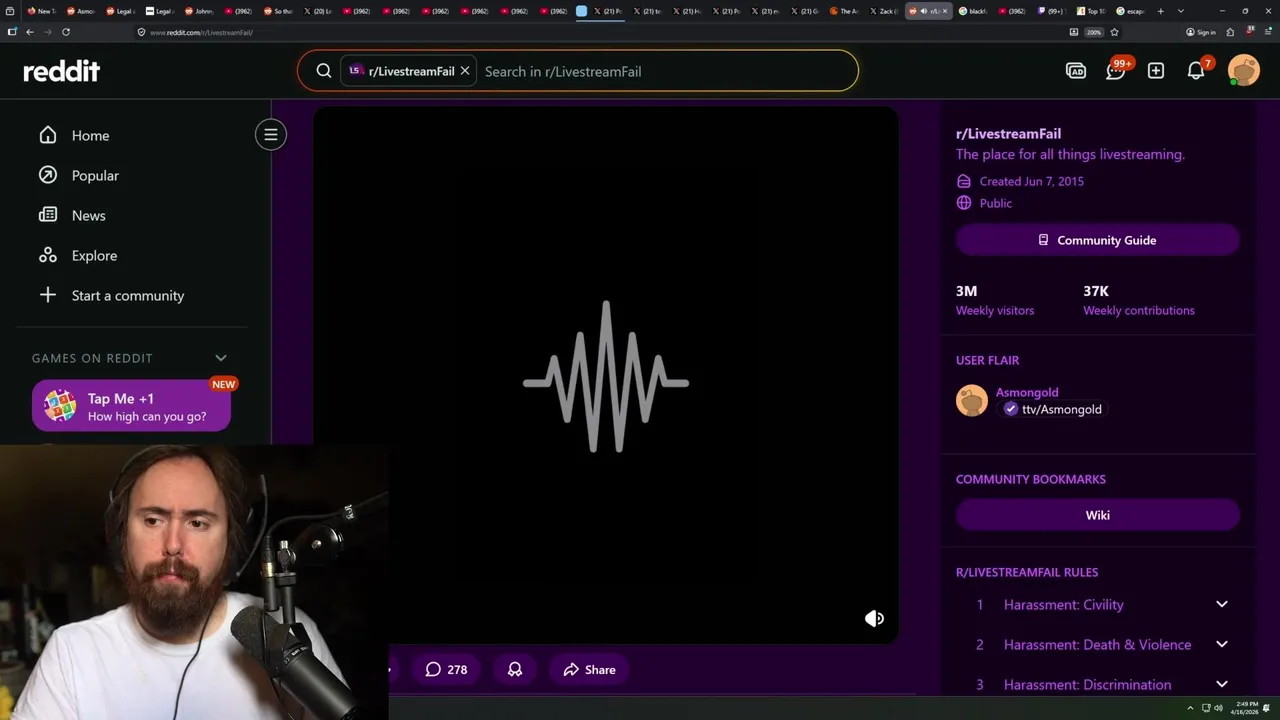The image size is (1280, 720).
Task: Open reddit chat with 99+ badge
Action: (1116, 71)
